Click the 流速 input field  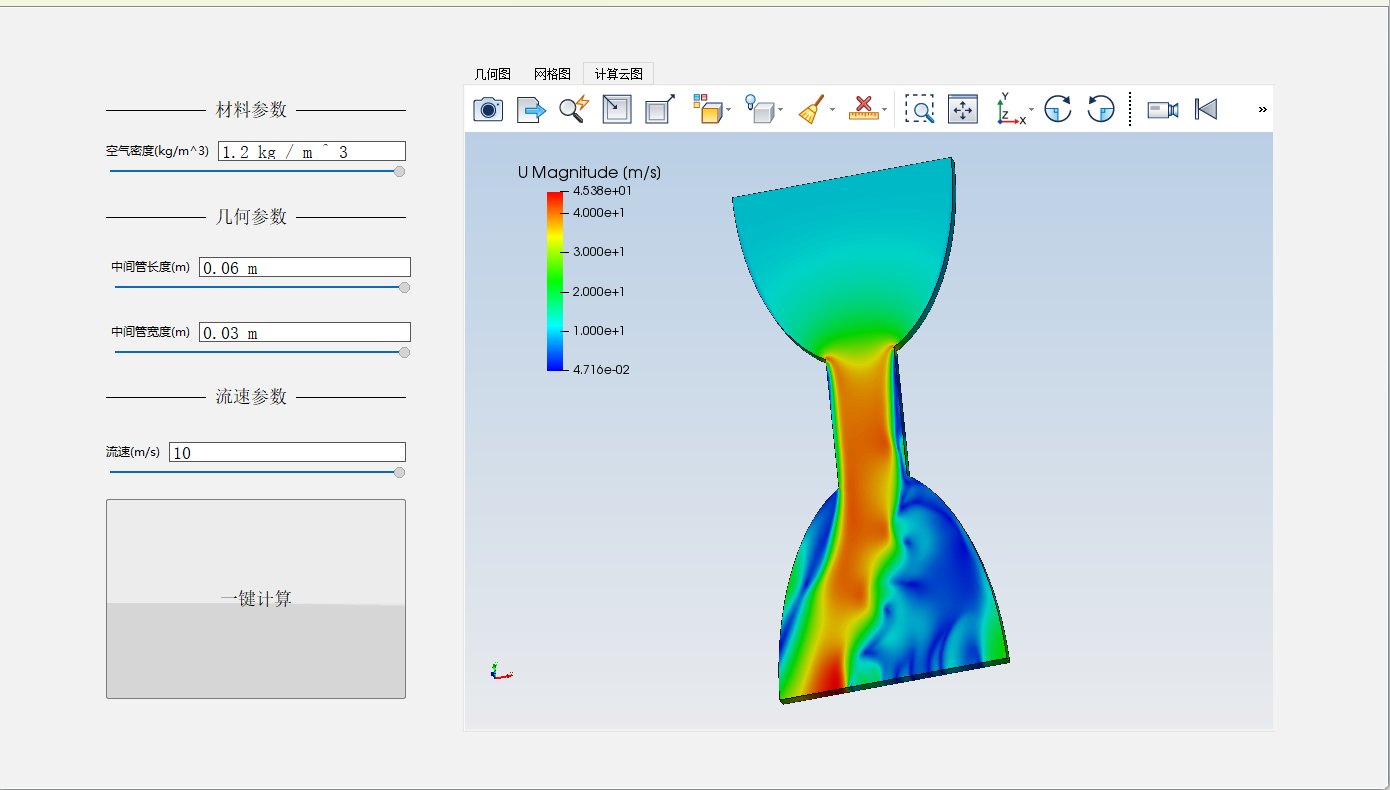tap(288, 452)
